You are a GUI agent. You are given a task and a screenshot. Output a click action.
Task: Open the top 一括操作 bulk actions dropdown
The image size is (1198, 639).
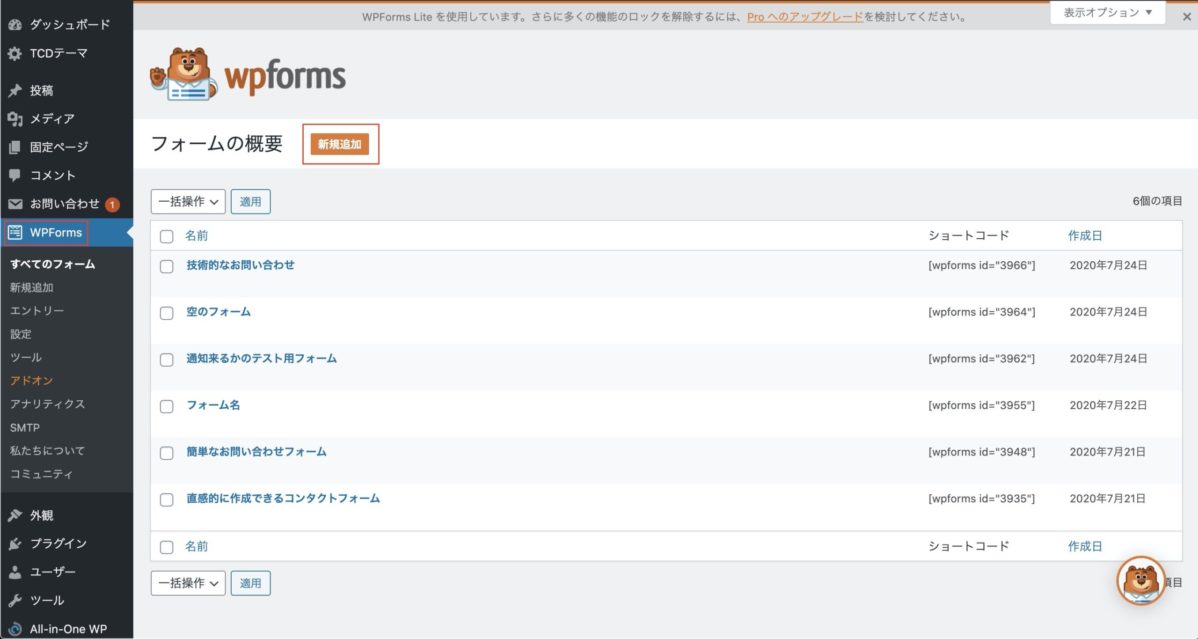[x=188, y=202]
